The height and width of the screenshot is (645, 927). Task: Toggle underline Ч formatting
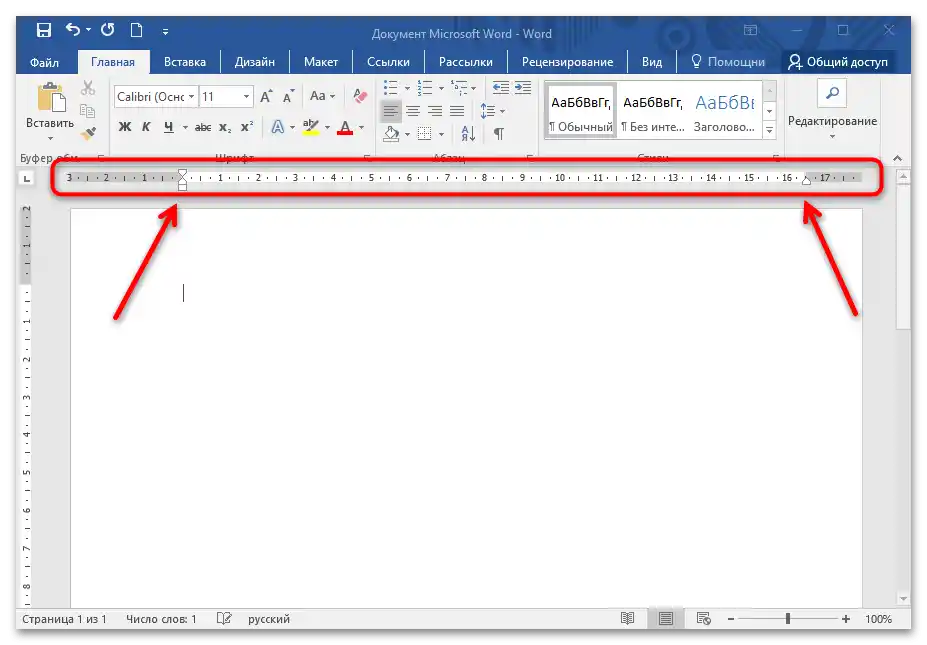168,127
